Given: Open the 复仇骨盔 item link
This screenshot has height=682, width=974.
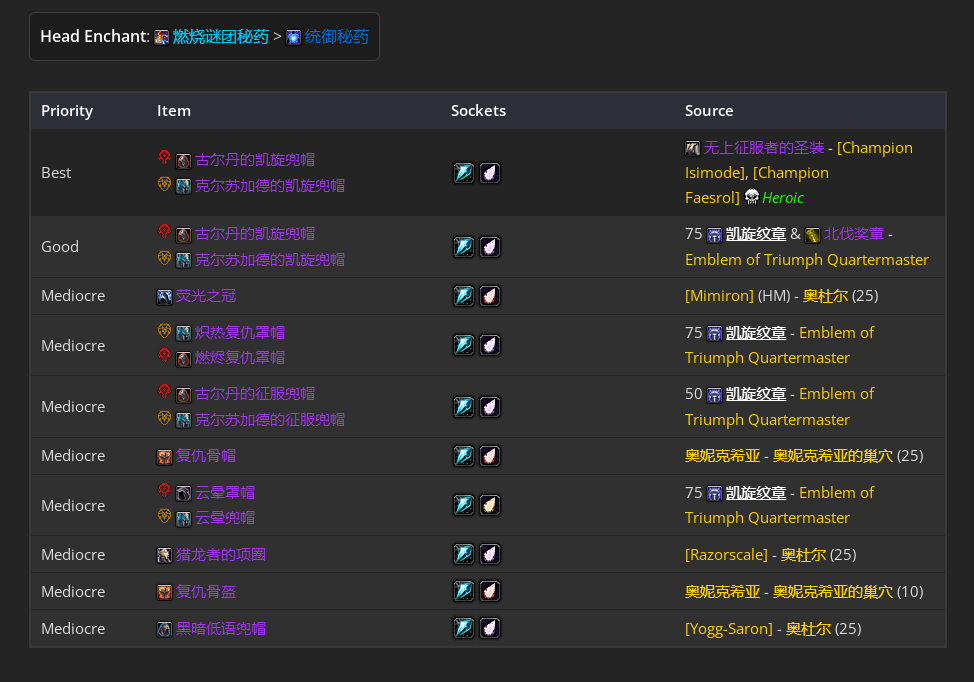Looking at the screenshot, I should [x=206, y=592].
